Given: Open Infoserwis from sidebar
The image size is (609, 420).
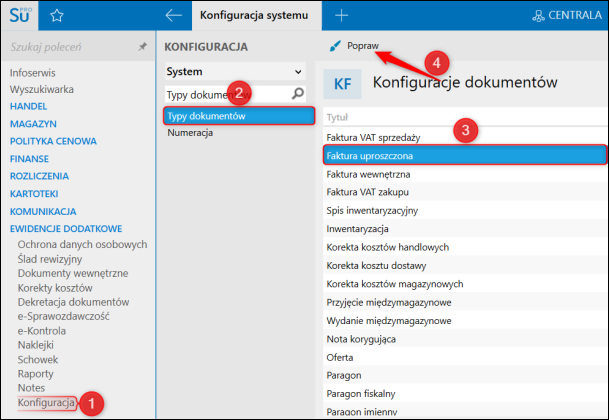Looking at the screenshot, I should [x=33, y=73].
